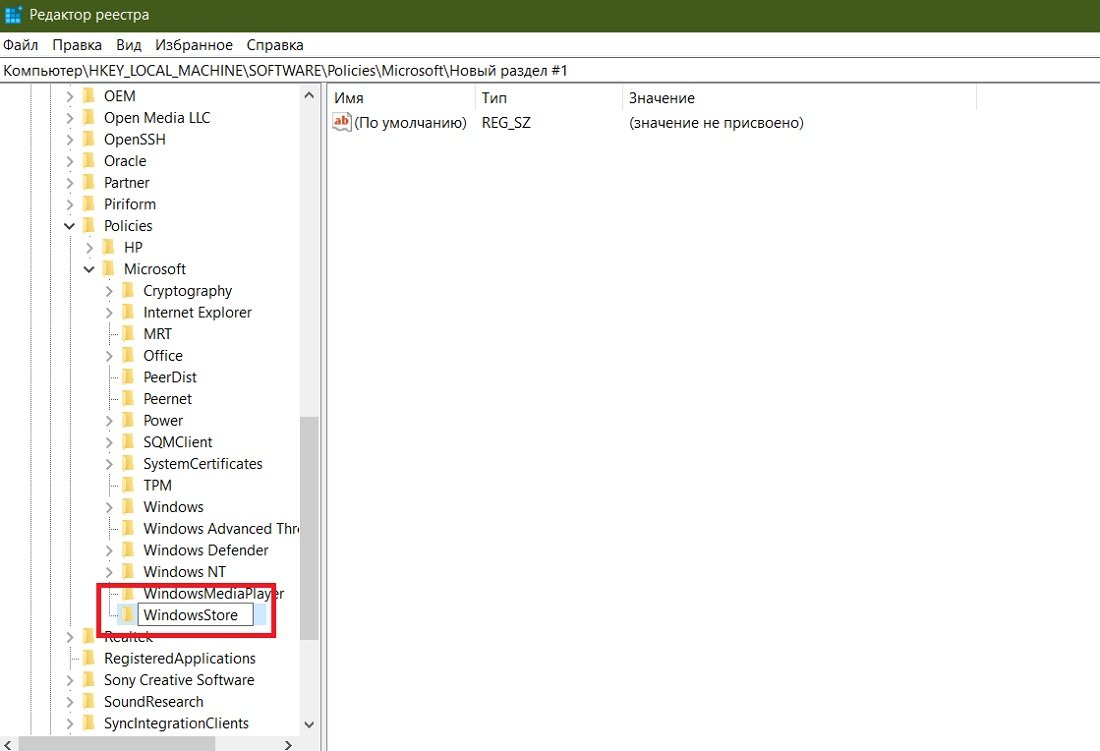1100x751 pixels.
Task: Expand the HP tree node
Action: pyautogui.click(x=89, y=247)
